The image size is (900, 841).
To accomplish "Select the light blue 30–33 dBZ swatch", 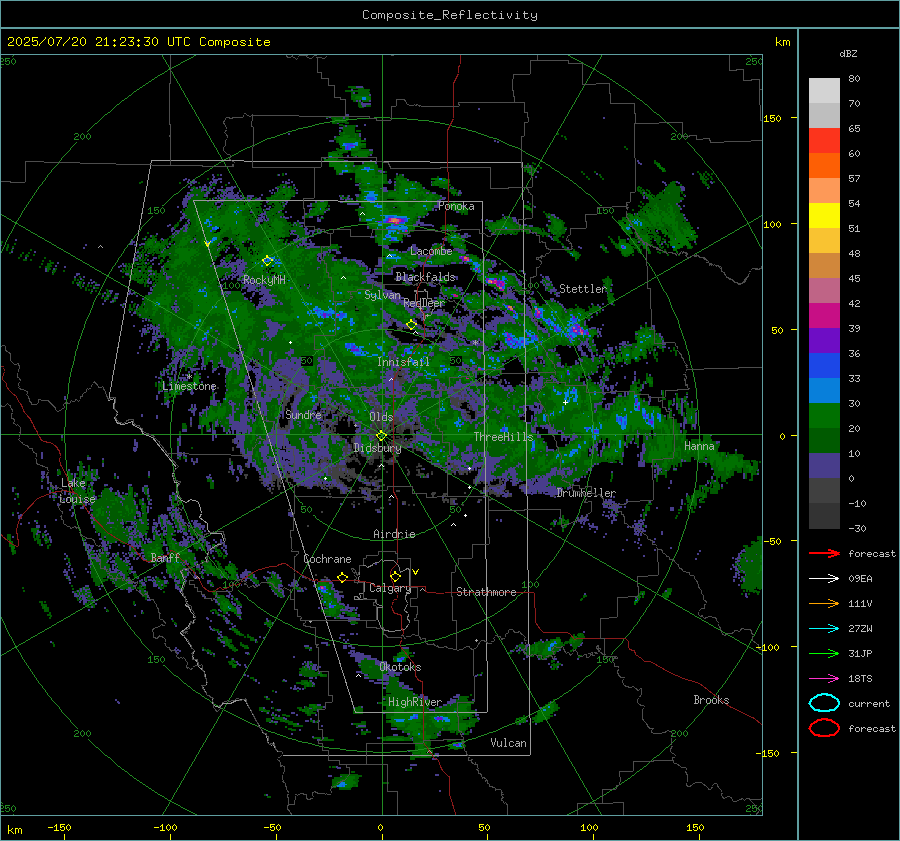I will coord(824,391).
